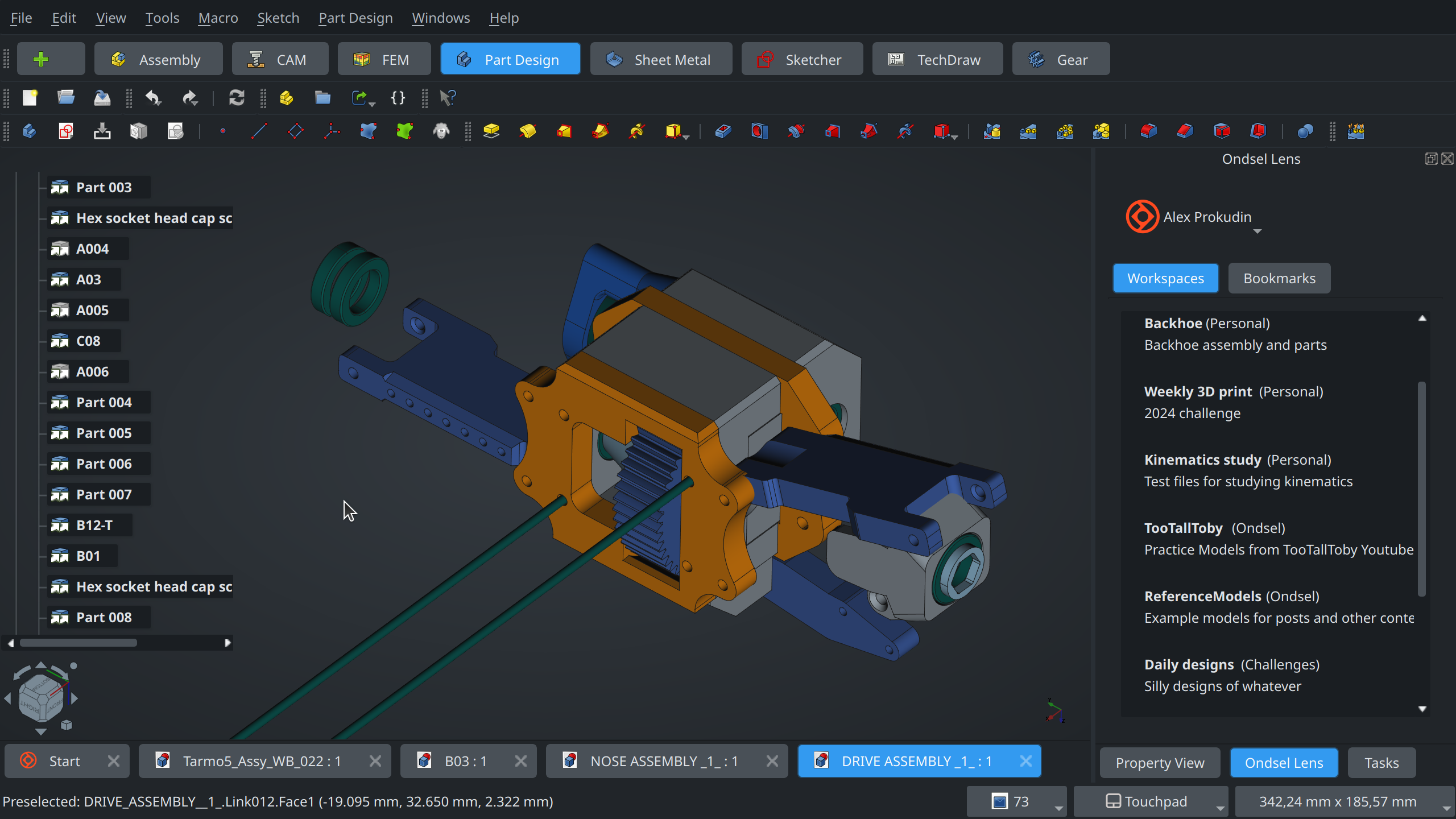Click the Mirrored pattern icon
This screenshot has height=819, width=1456.
pyautogui.click(x=992, y=131)
